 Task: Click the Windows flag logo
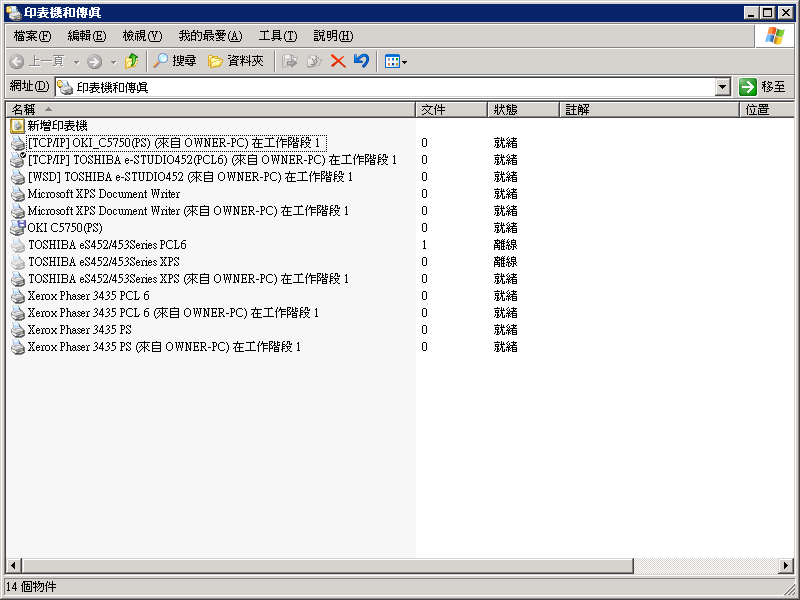coord(774,36)
